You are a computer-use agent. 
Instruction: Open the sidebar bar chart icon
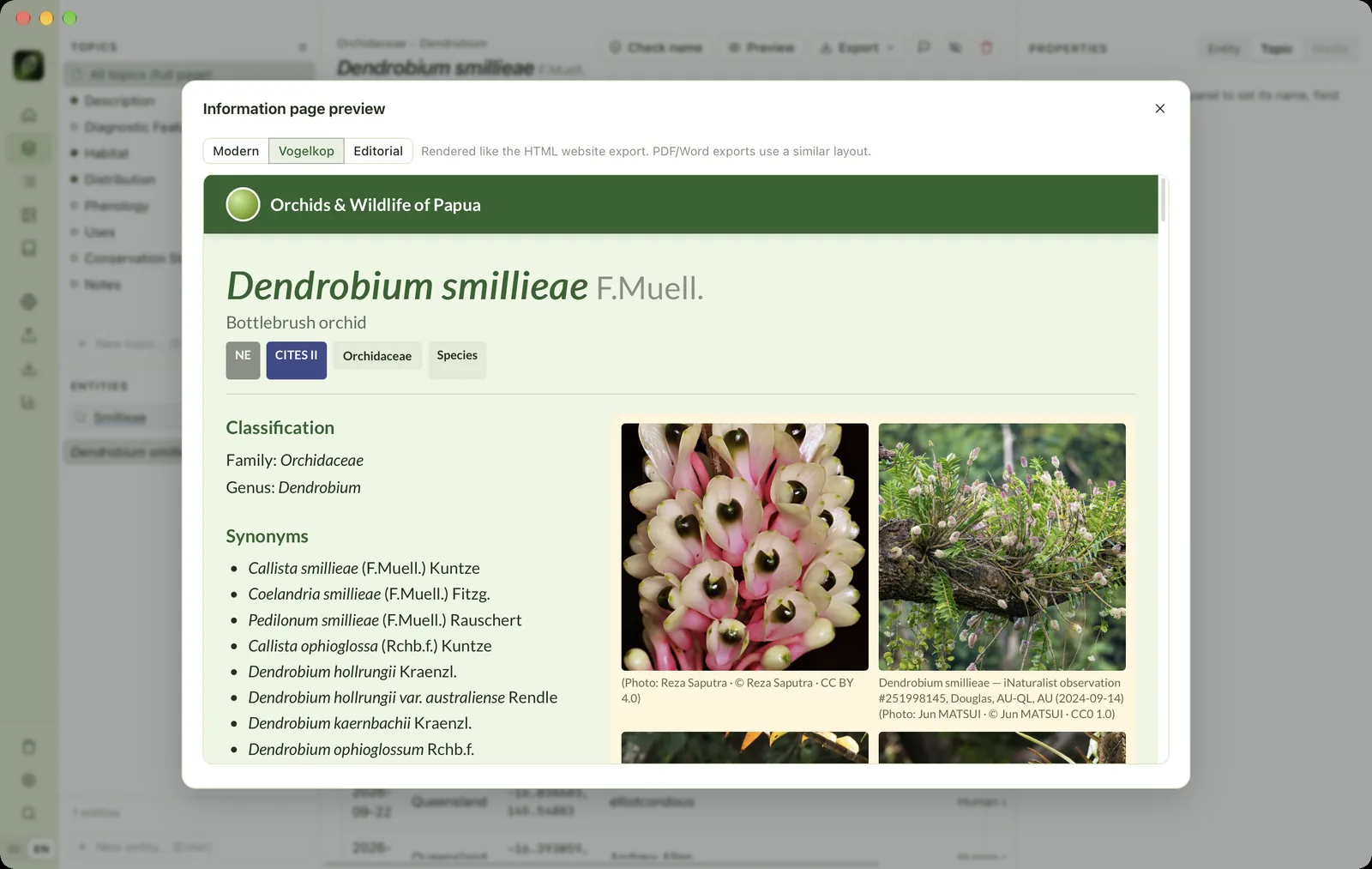click(x=28, y=402)
